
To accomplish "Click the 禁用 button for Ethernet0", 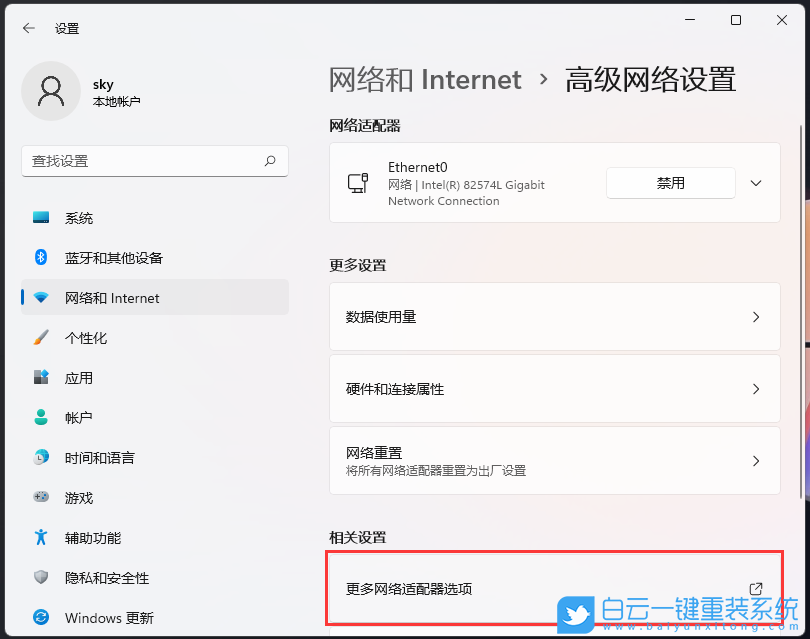I will point(670,182).
